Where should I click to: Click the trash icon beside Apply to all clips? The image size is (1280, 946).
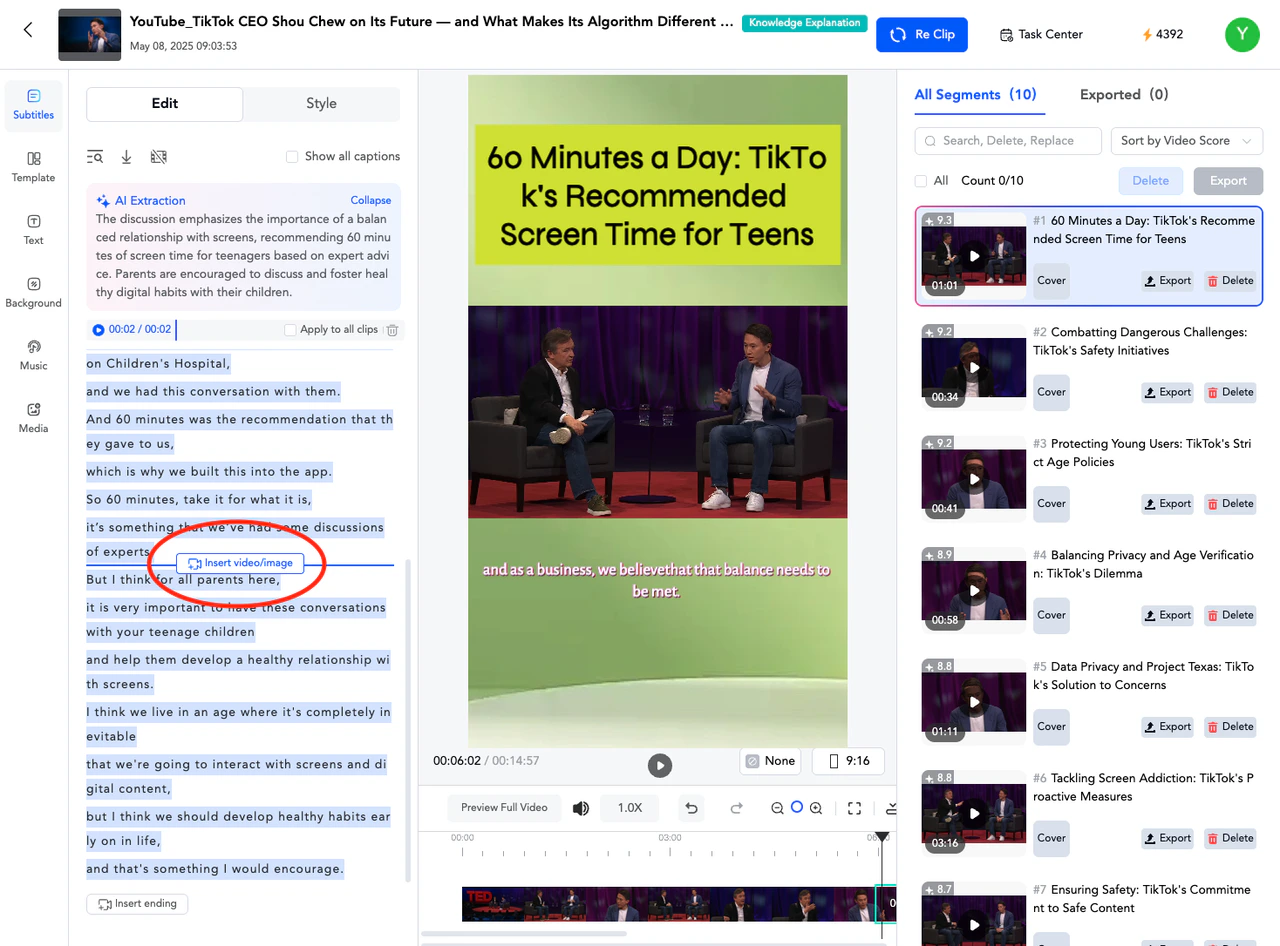click(392, 330)
